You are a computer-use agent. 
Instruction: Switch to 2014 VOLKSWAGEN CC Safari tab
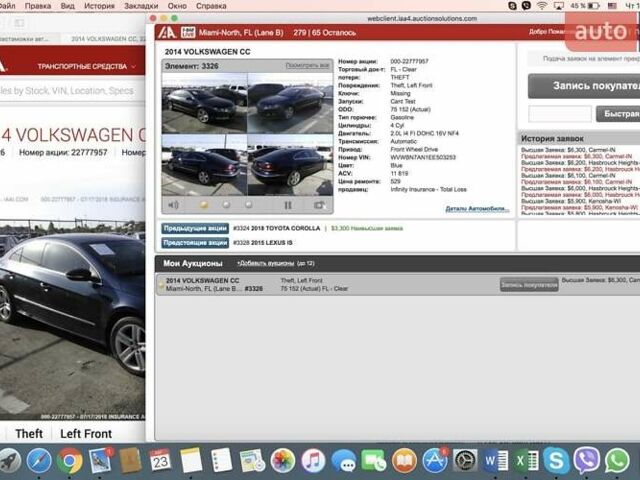click(x=103, y=39)
